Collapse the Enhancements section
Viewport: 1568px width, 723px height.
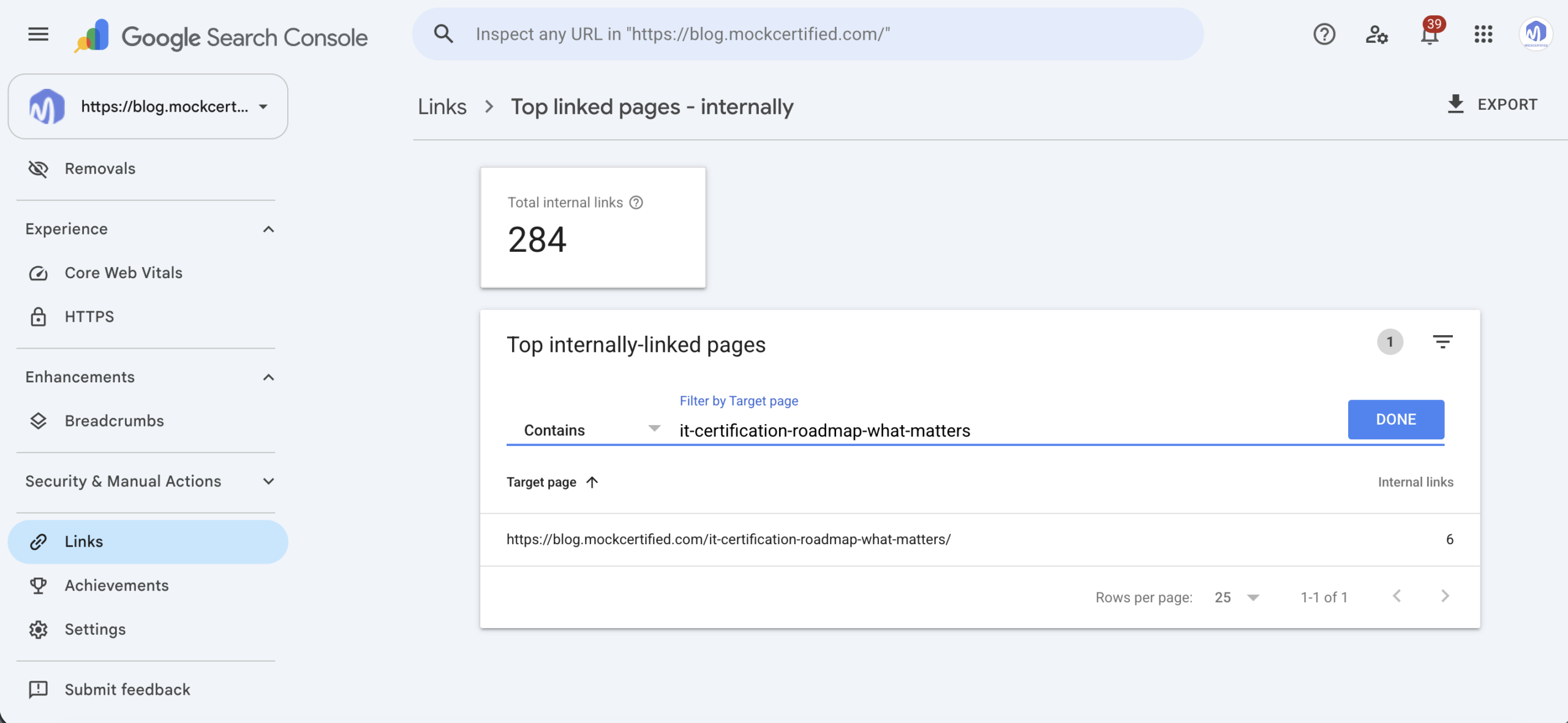(268, 377)
